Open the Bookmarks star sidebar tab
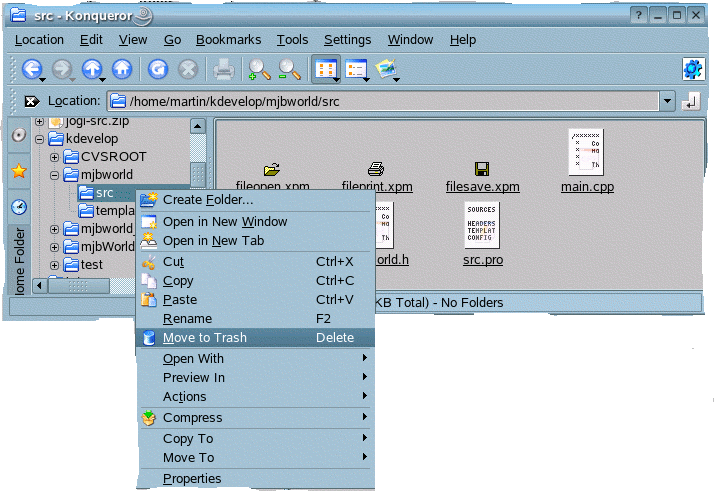This screenshot has height=491, width=714. tap(18, 171)
